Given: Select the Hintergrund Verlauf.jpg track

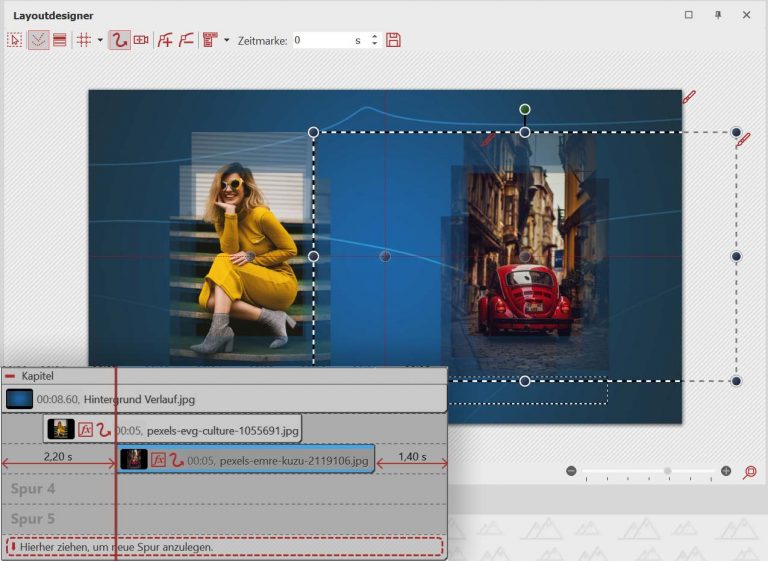Looking at the screenshot, I should tap(224, 399).
